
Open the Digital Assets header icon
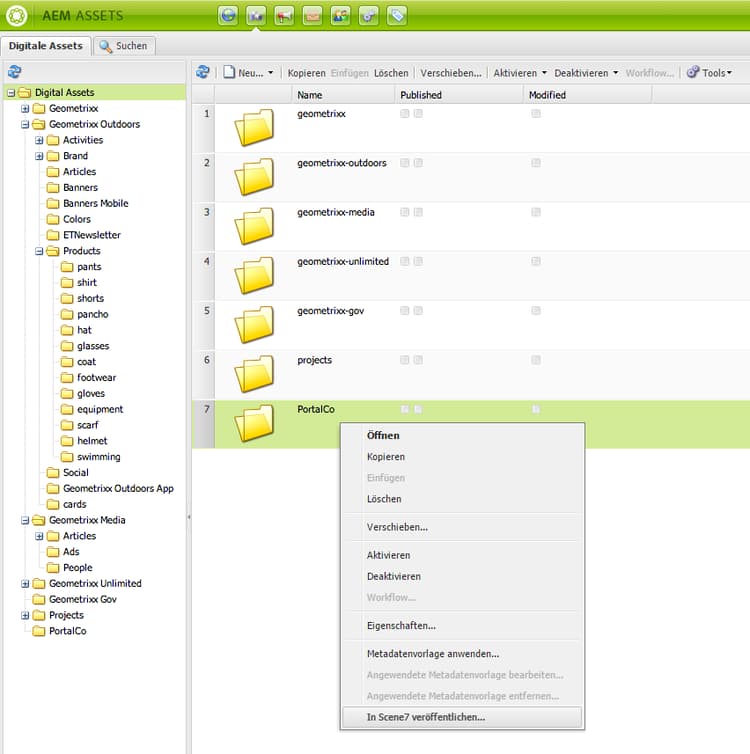[256, 15]
